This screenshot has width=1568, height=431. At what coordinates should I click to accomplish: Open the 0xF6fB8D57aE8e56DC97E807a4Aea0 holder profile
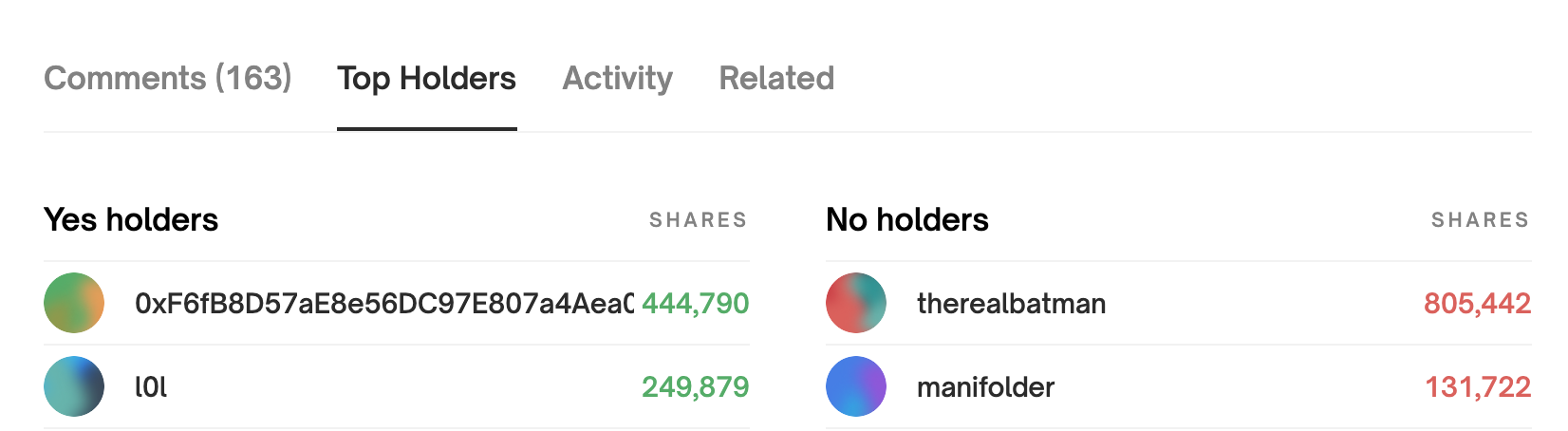383,304
